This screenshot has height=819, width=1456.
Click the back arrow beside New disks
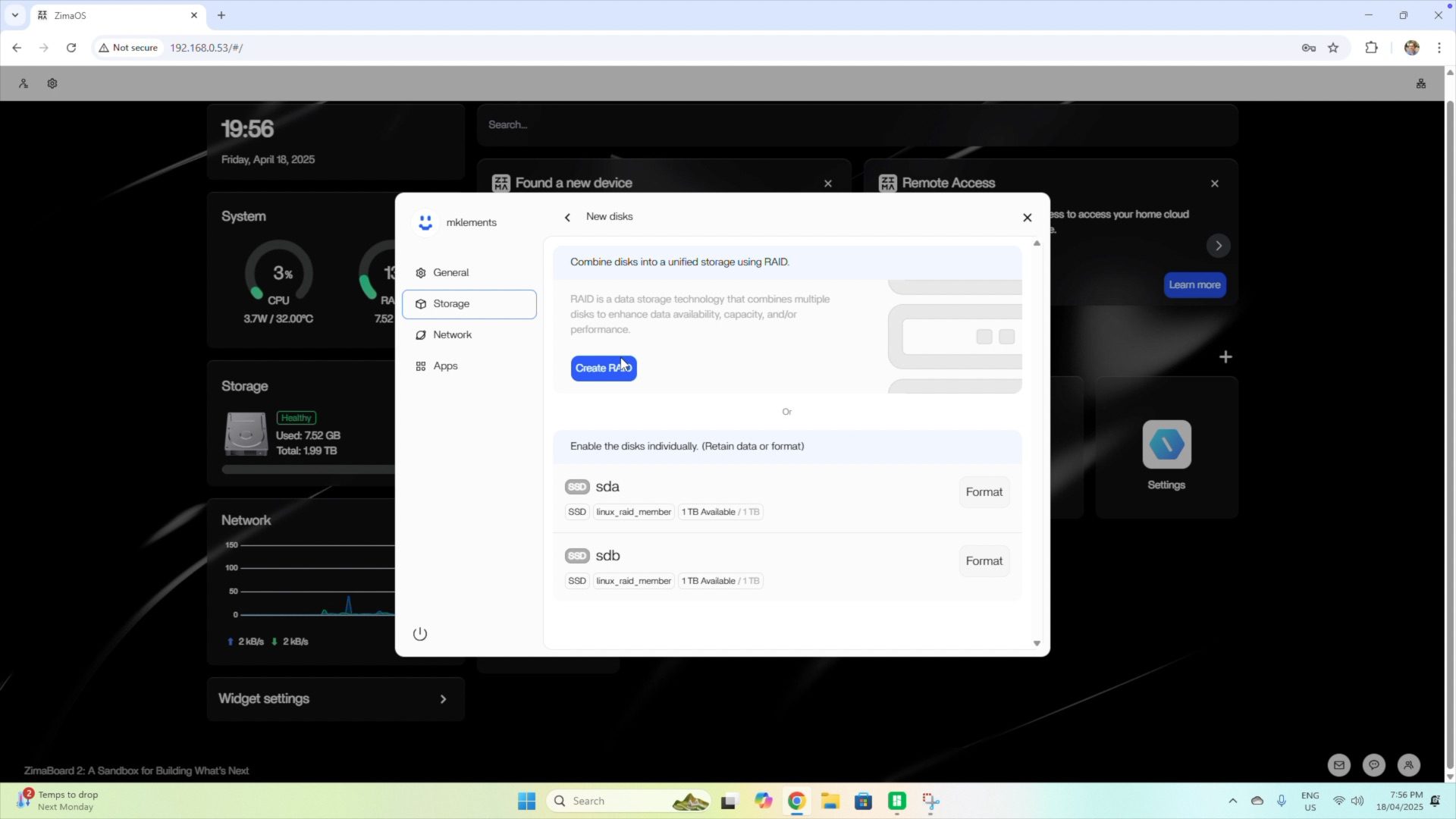[x=567, y=217]
